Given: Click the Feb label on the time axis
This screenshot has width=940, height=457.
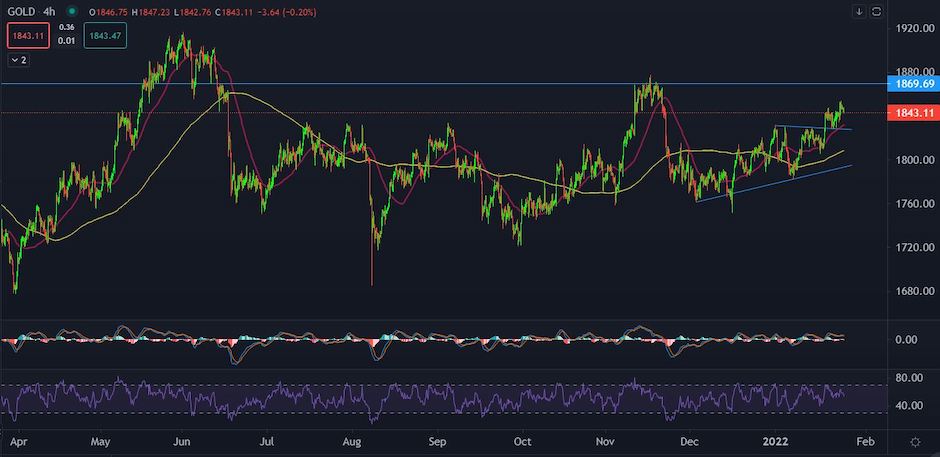Looking at the screenshot, I should tap(864, 441).
